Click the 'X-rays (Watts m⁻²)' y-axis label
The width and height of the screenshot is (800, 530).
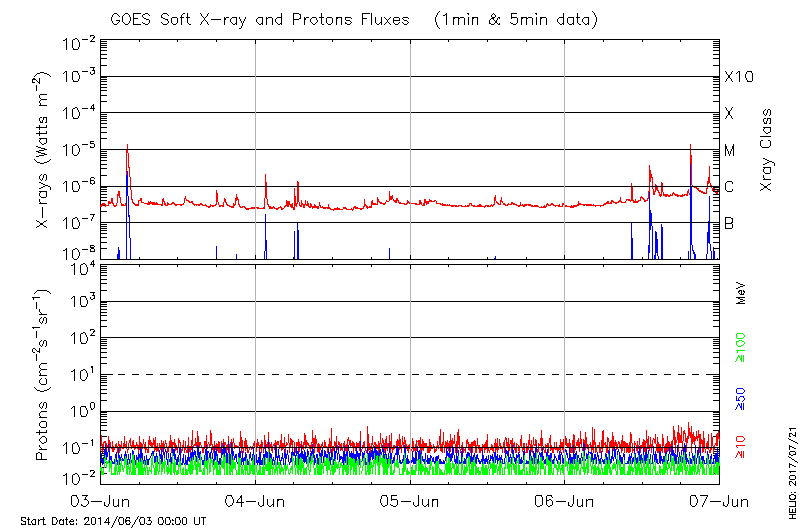click(44, 152)
